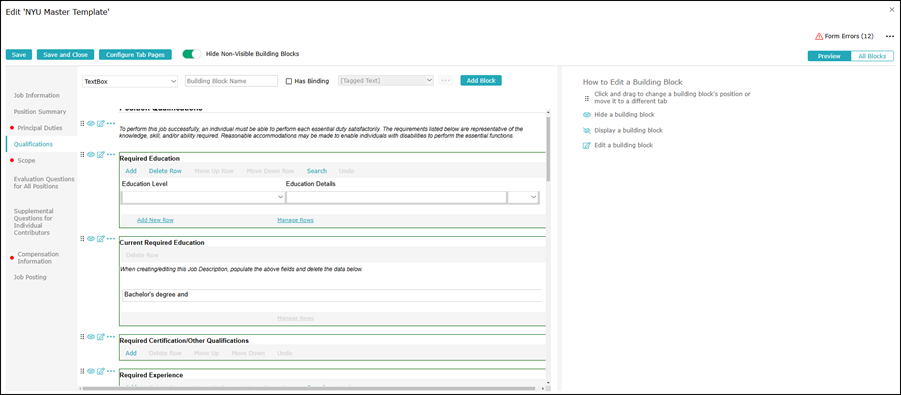
Task: Open Supplemental Questions for Individual Contributors tab
Action: point(33,222)
